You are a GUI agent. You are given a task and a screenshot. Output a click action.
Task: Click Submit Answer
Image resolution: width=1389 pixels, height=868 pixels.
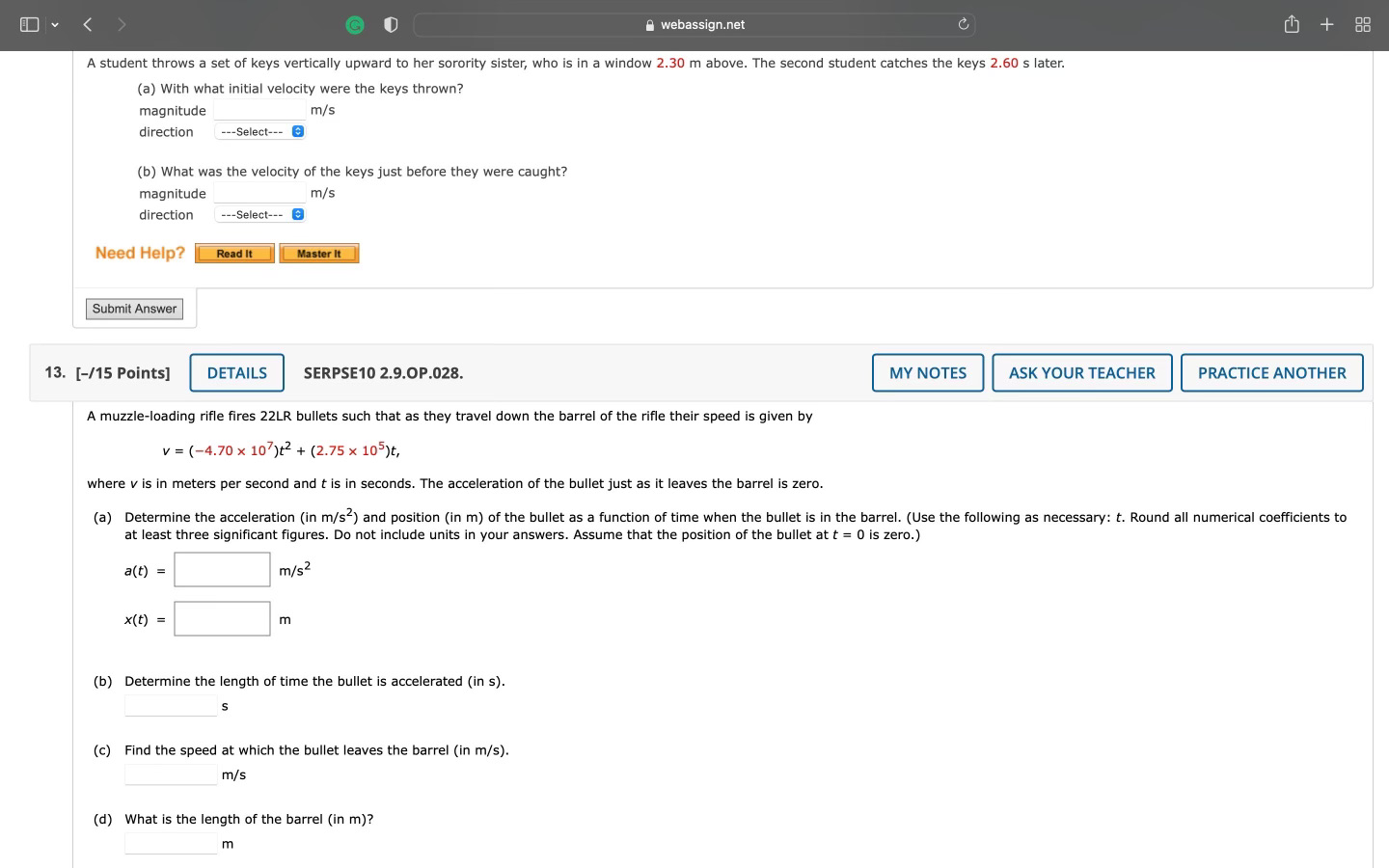[134, 309]
